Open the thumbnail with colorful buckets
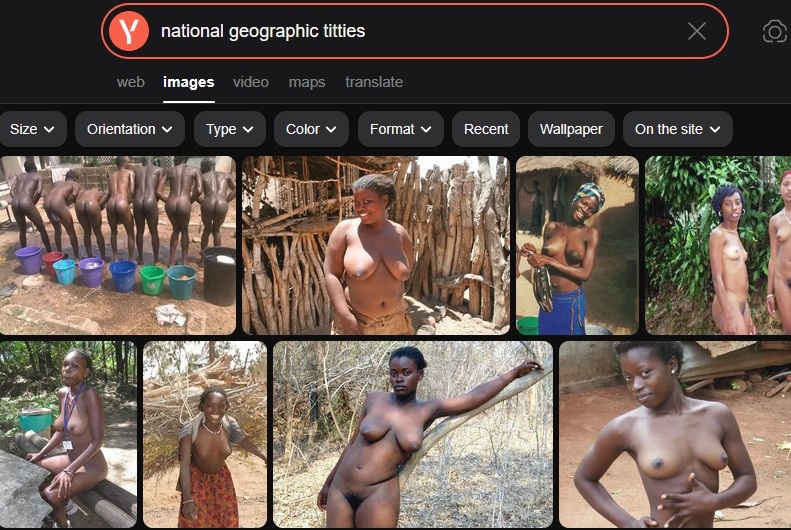The image size is (791, 530). coord(118,245)
